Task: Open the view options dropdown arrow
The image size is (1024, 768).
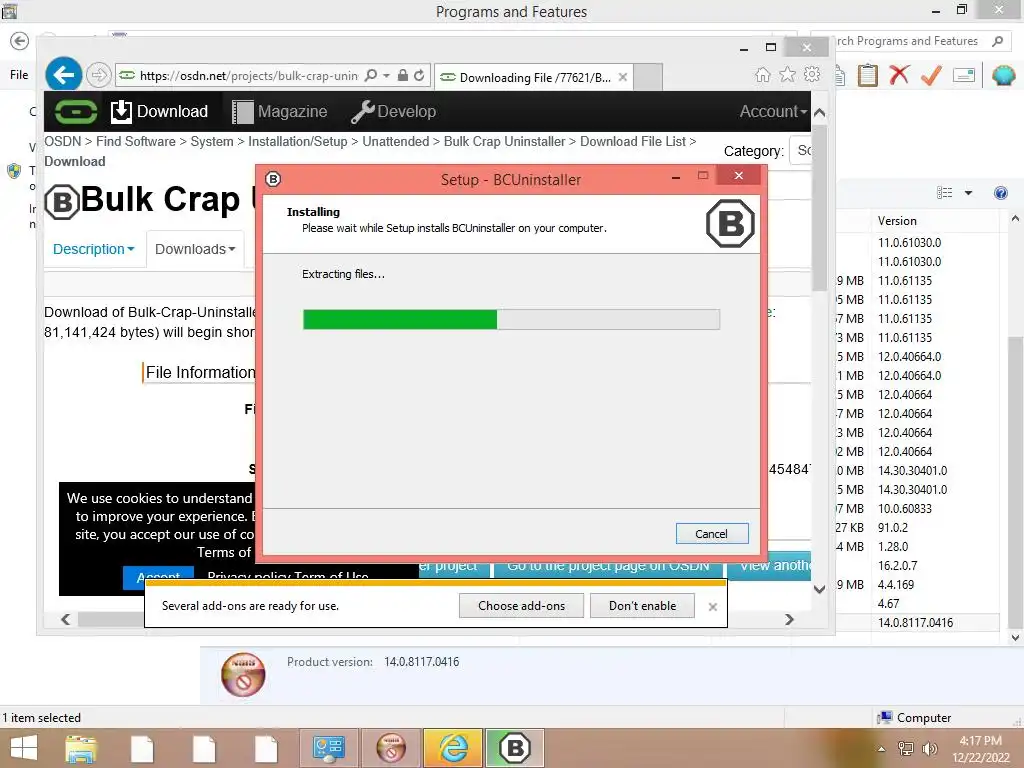Action: pos(968,193)
